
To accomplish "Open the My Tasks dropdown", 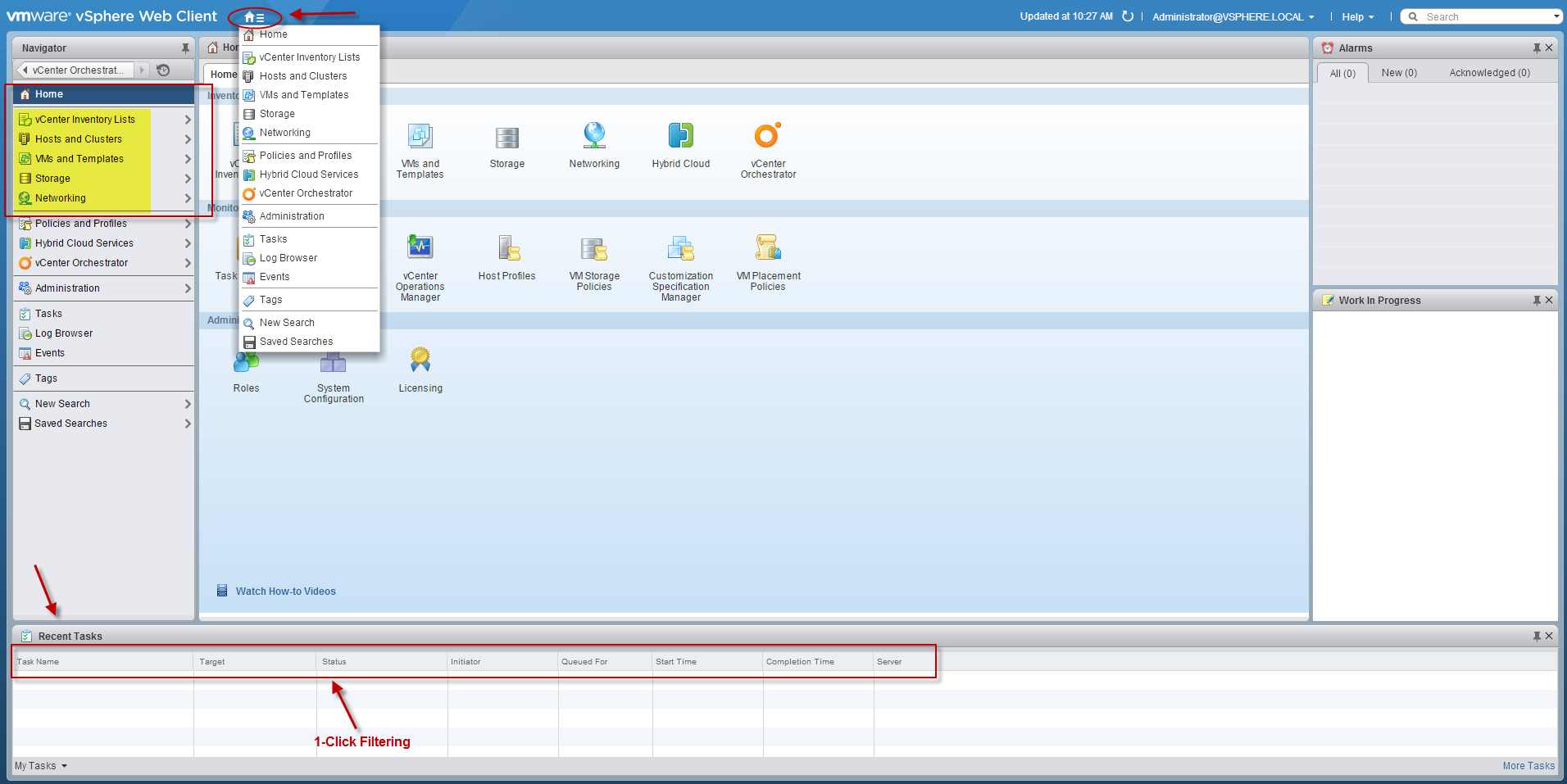I will [x=41, y=766].
